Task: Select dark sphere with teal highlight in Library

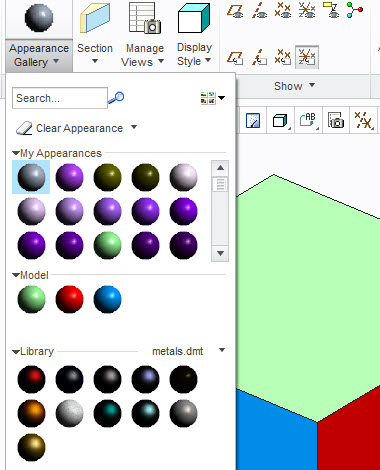Action: pos(107,413)
